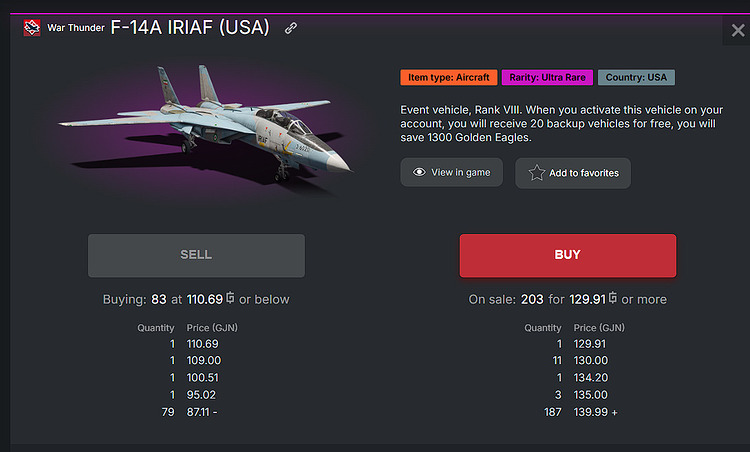The image size is (750, 452).
Task: Click the eye icon for View in game
Action: [419, 172]
